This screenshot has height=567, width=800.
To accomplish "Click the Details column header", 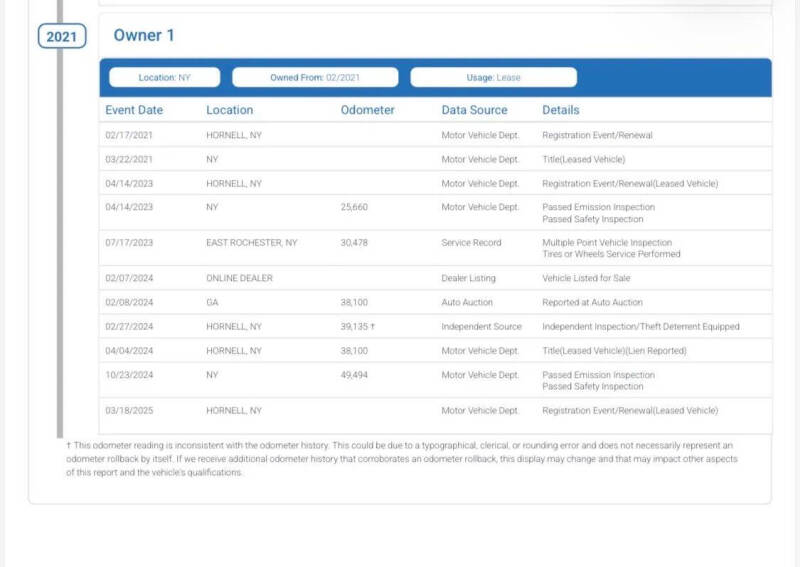I will (x=560, y=110).
